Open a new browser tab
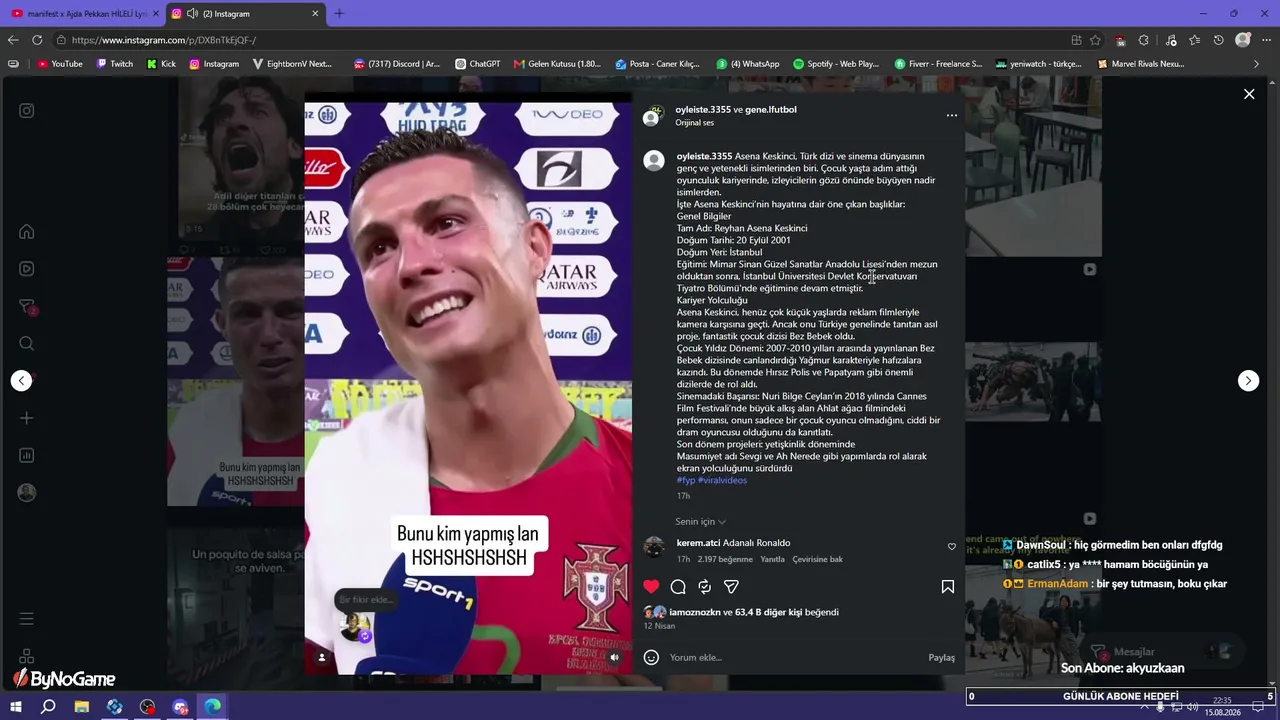The height and width of the screenshot is (720, 1280). 339,14
